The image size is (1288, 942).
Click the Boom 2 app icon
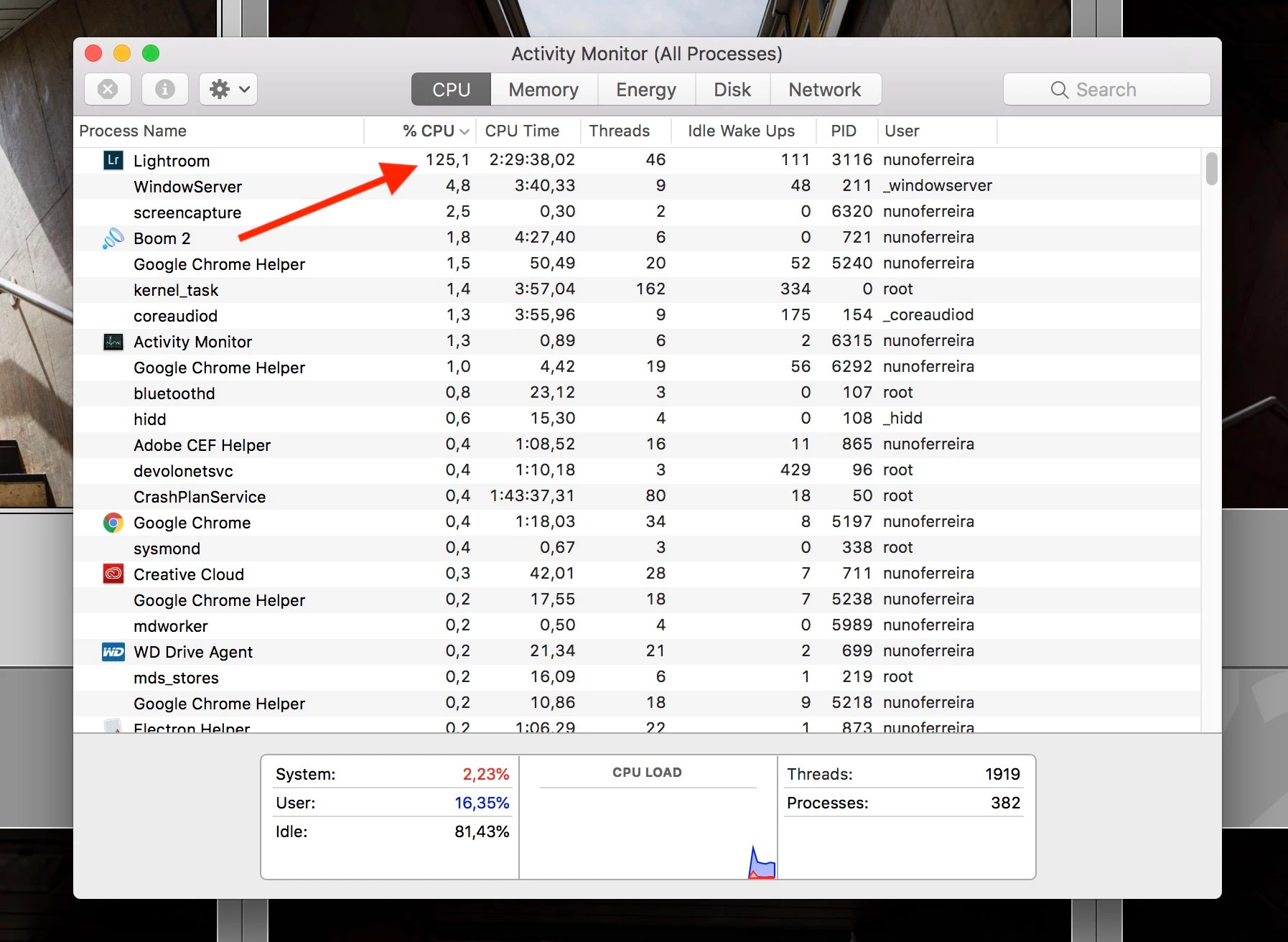[113, 238]
